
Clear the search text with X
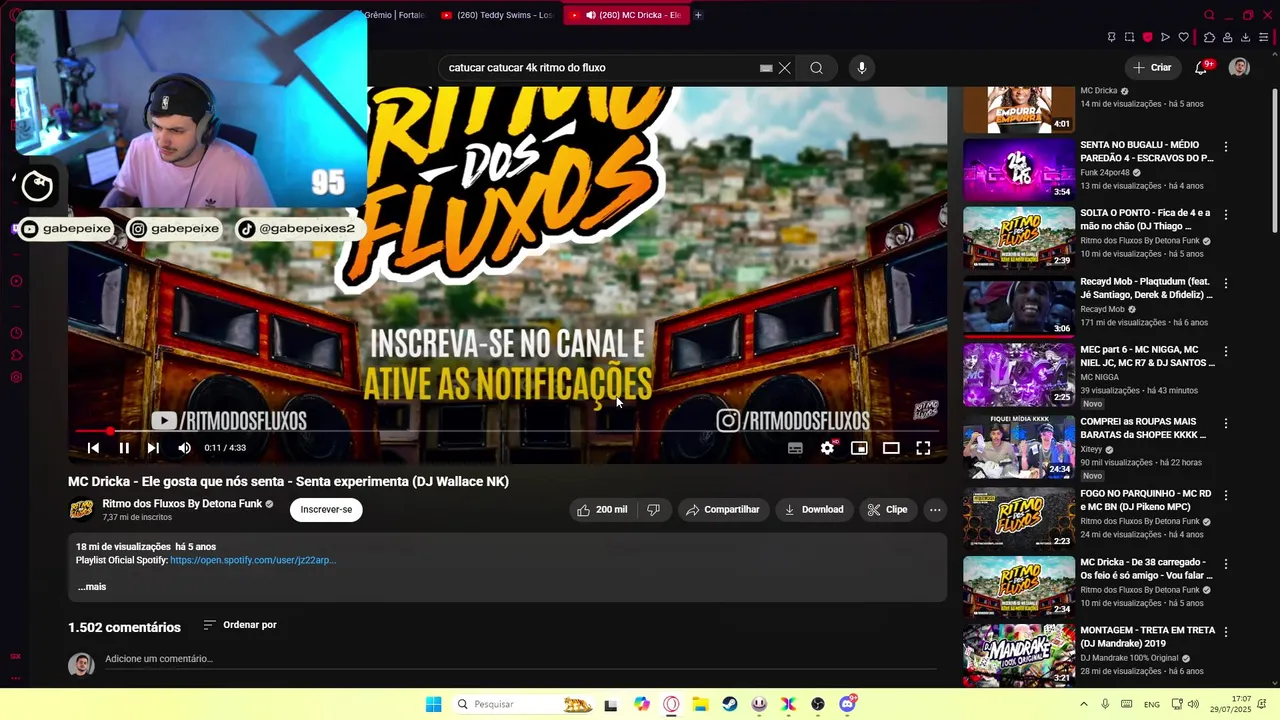pyautogui.click(x=785, y=68)
